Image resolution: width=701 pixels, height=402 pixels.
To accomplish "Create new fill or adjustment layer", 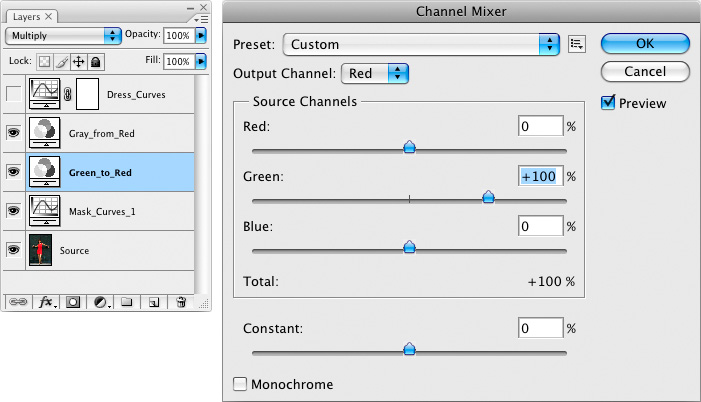I will coord(101,301).
